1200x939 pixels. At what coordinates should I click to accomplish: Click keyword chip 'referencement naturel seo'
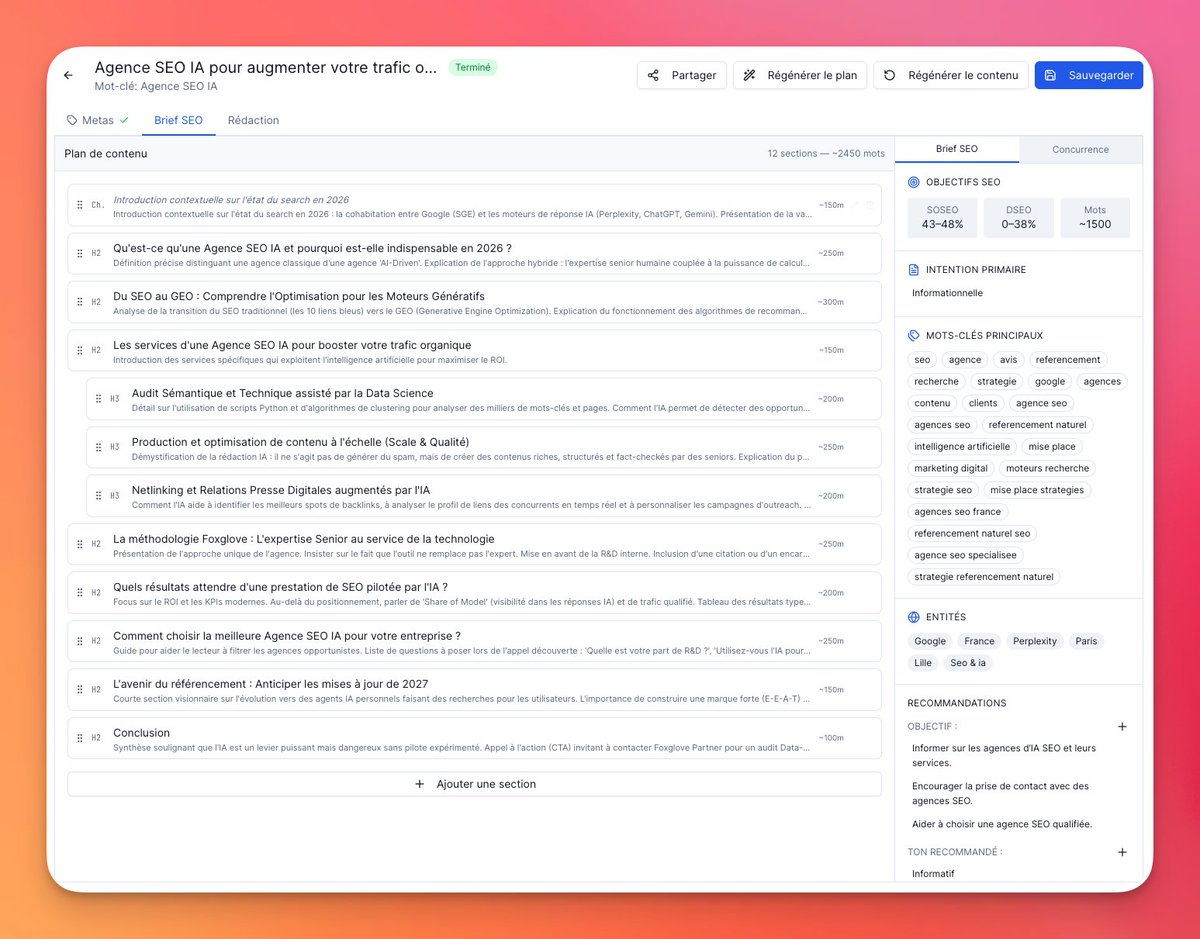972,533
